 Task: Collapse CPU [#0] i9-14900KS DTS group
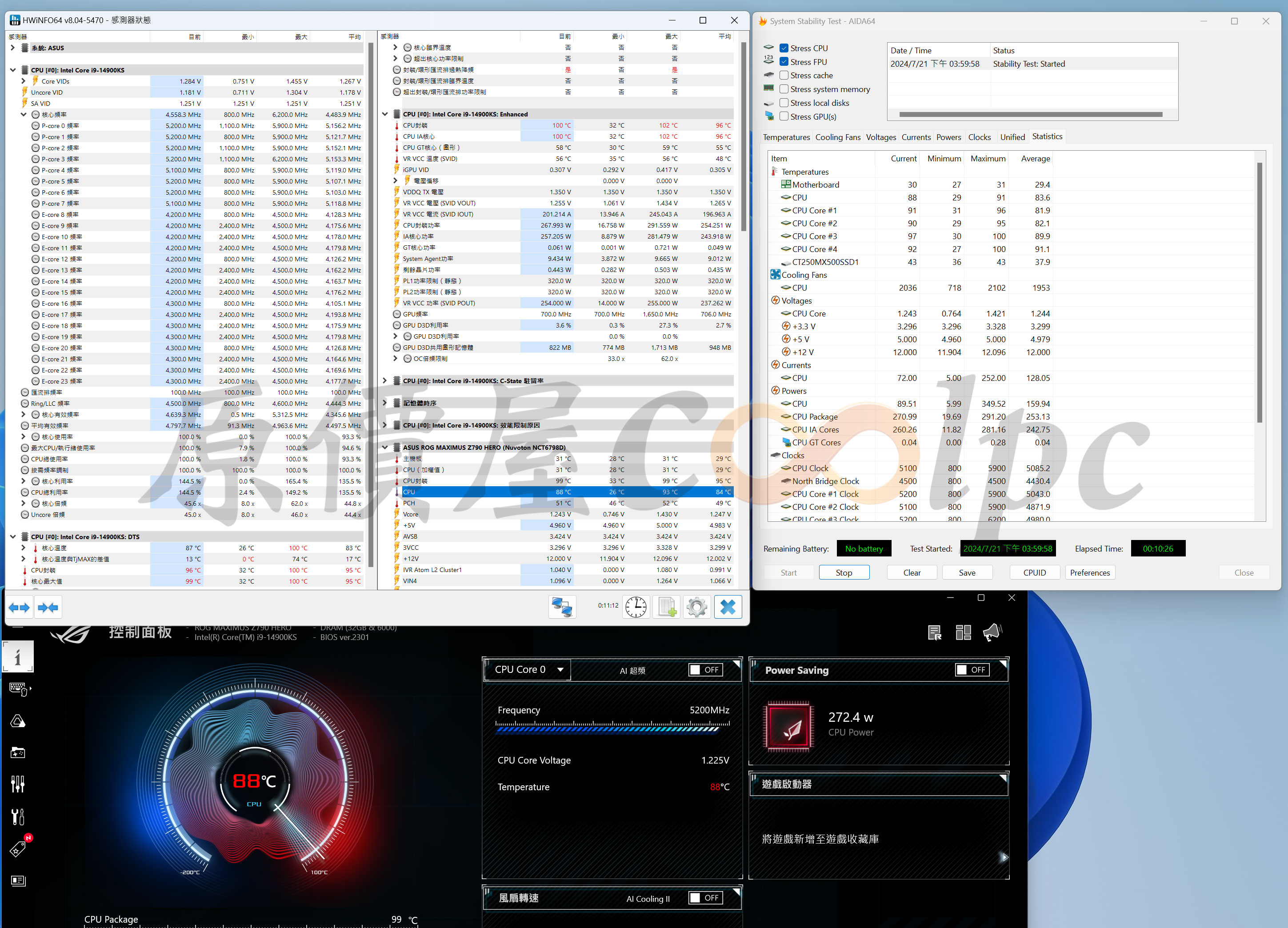click(12, 537)
